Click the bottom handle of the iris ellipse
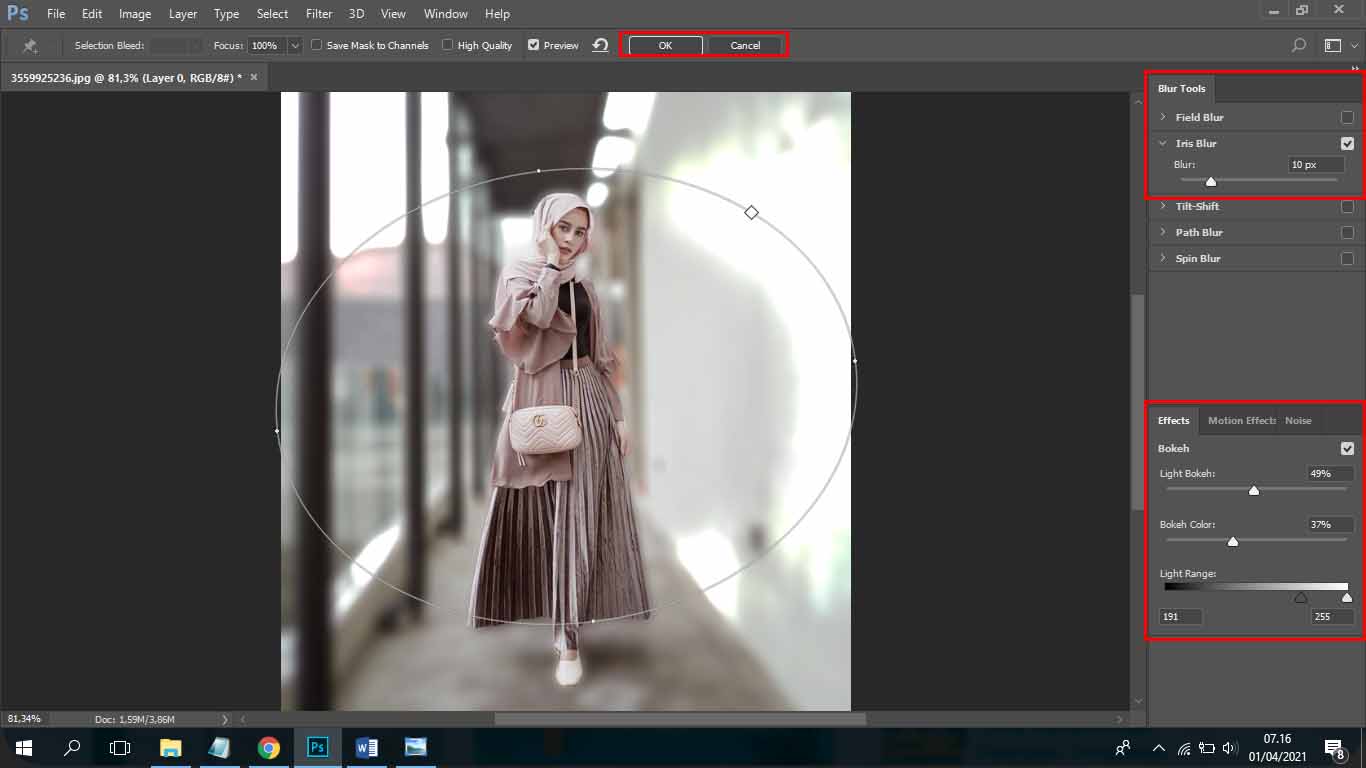This screenshot has width=1366, height=768. [593, 621]
